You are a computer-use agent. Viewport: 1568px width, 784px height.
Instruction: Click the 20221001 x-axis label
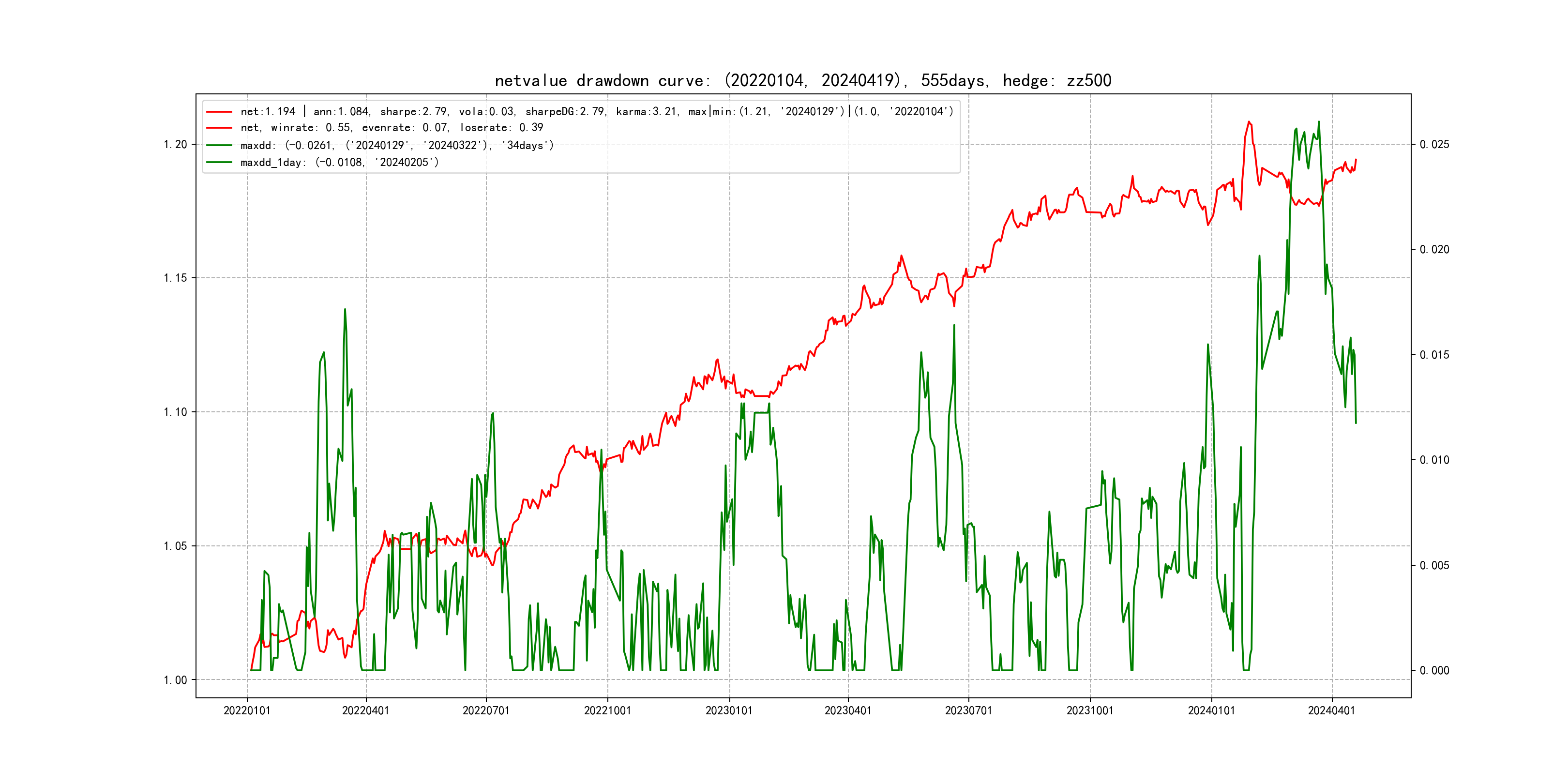tap(607, 711)
